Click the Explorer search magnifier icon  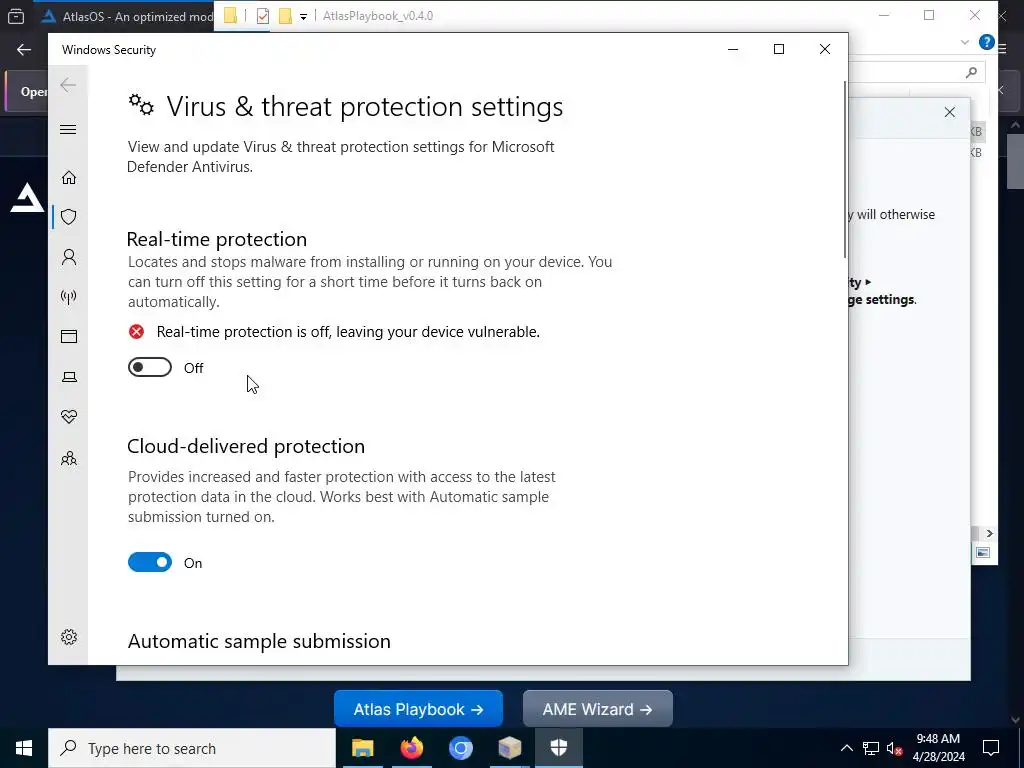(x=971, y=72)
